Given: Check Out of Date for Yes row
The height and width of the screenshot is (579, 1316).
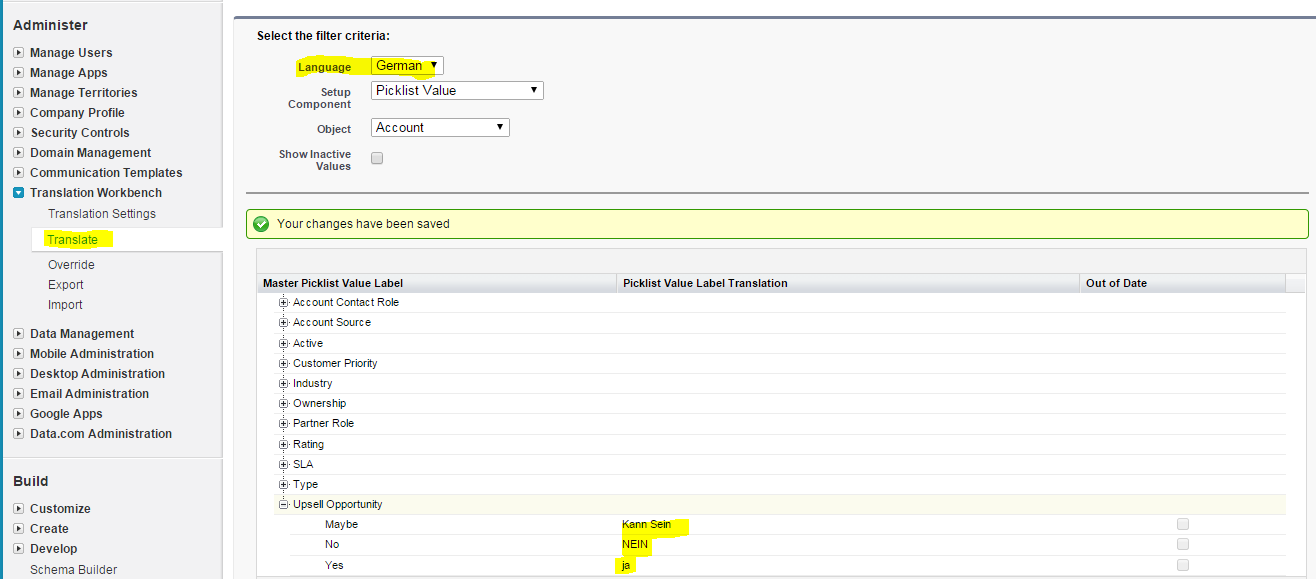Looking at the screenshot, I should coord(1183,565).
